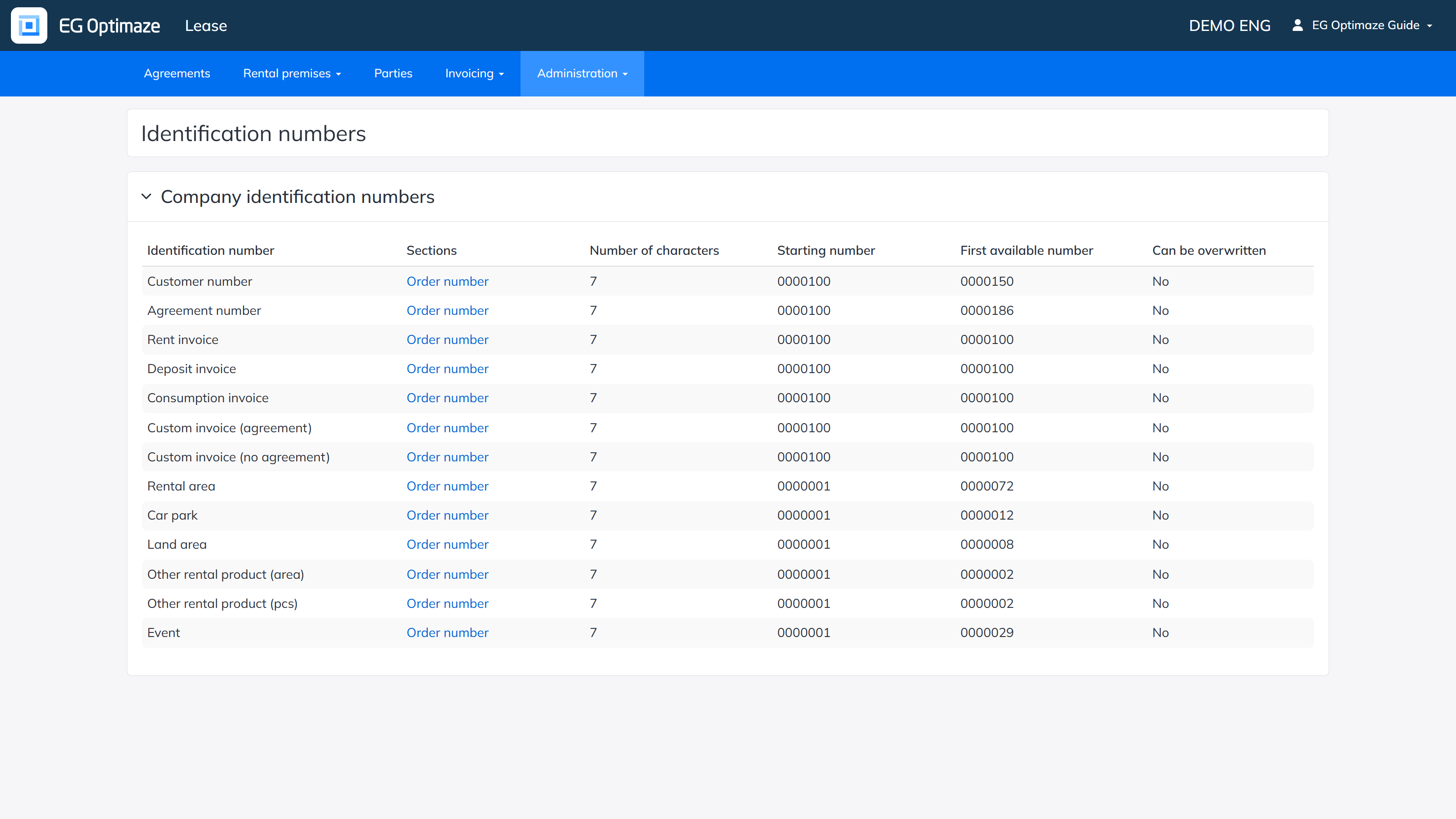The image size is (1456, 819).
Task: Open Order number link for Custom invoice (agreement)
Action: pyautogui.click(x=448, y=428)
